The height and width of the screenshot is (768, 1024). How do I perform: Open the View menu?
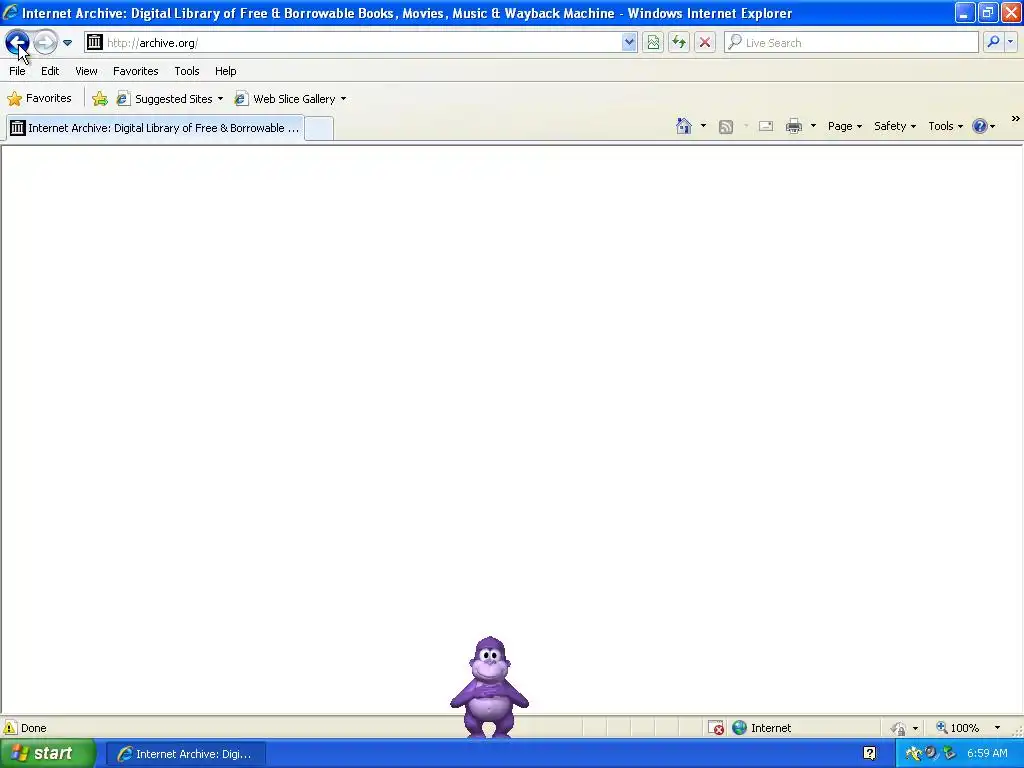pyautogui.click(x=86, y=71)
